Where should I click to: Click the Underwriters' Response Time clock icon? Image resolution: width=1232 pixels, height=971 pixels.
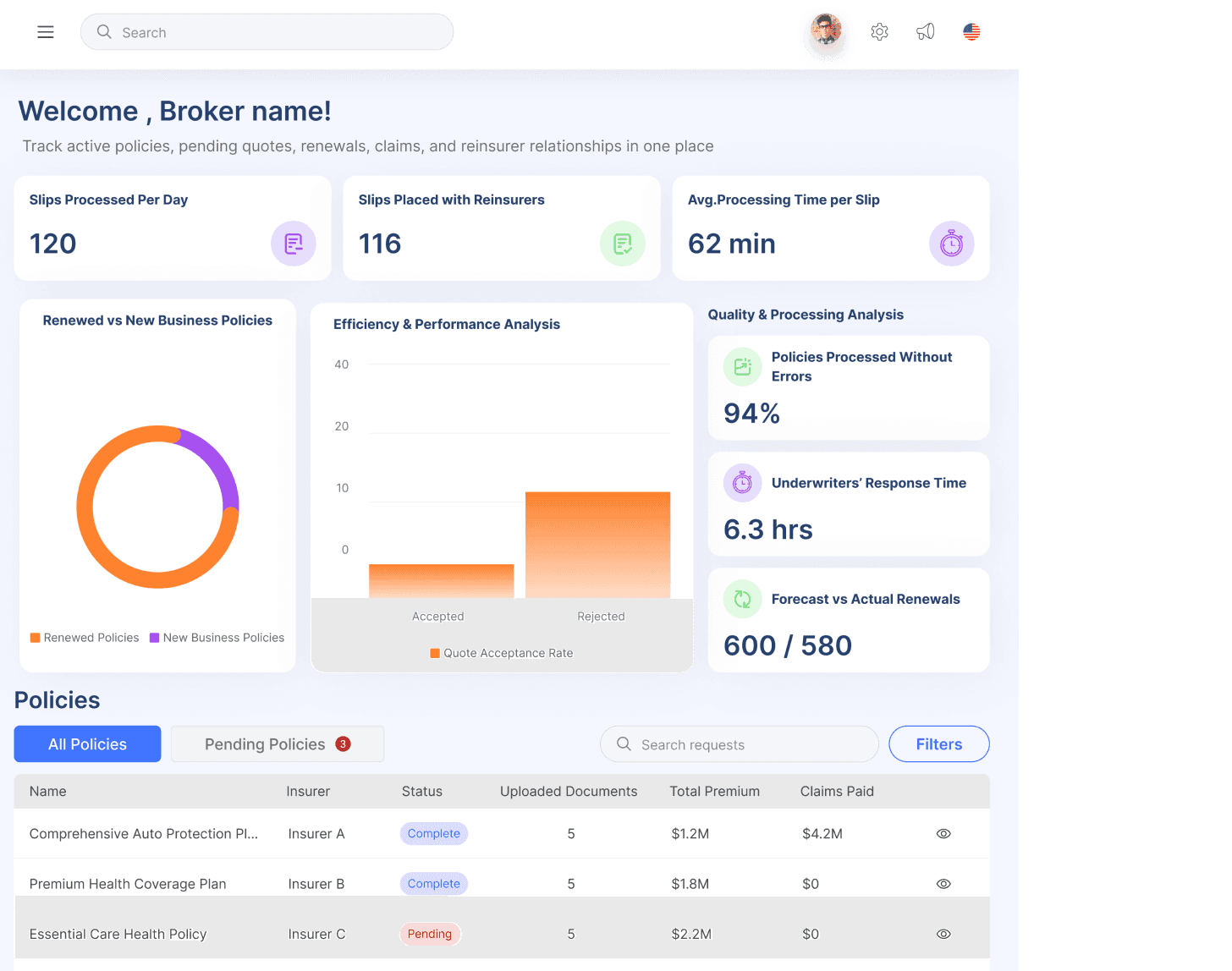(742, 482)
